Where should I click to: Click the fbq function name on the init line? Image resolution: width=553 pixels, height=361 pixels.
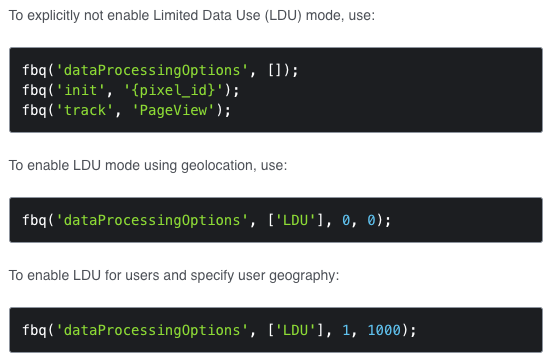[x=34, y=90]
